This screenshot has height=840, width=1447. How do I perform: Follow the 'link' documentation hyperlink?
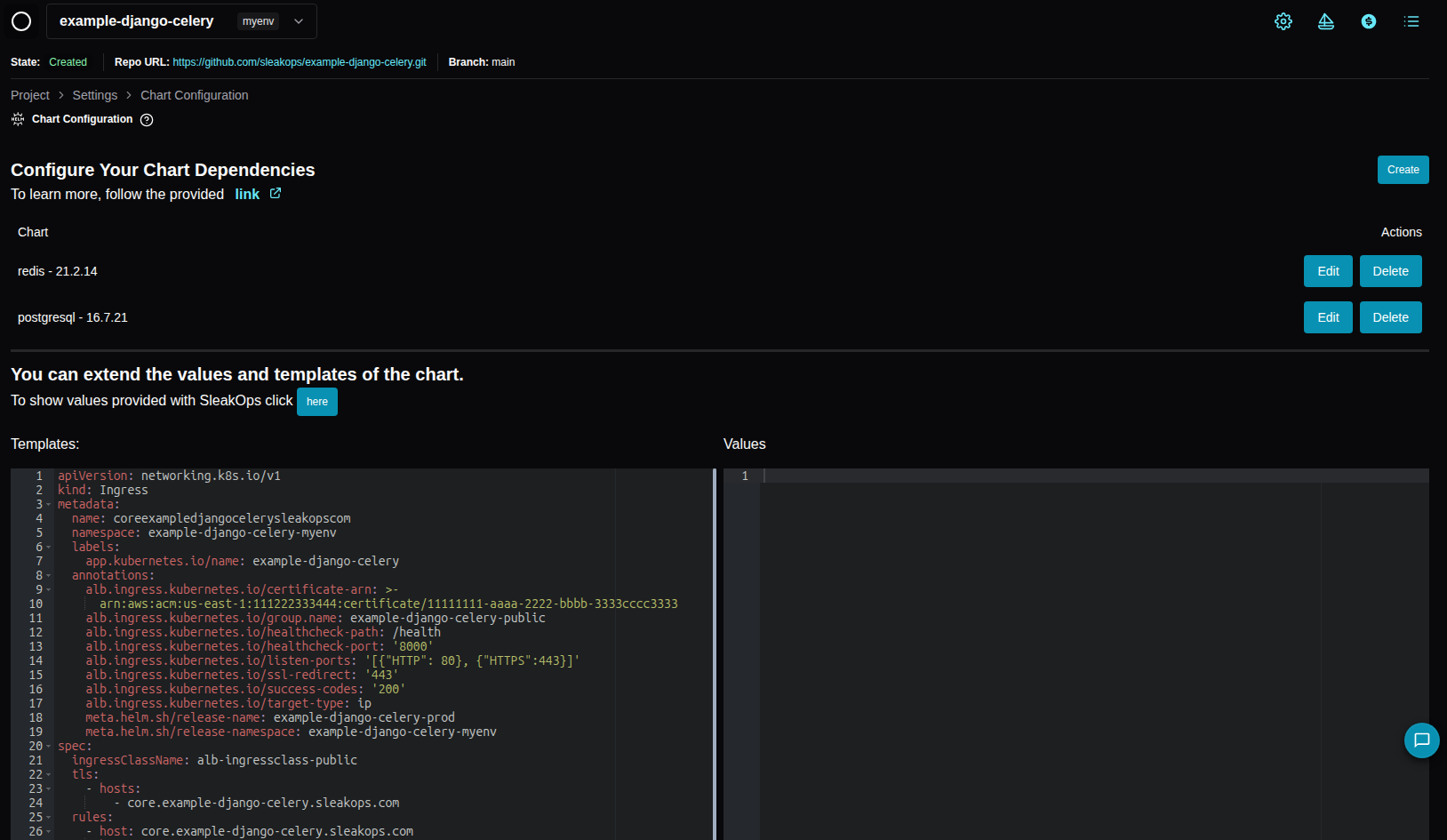click(247, 194)
